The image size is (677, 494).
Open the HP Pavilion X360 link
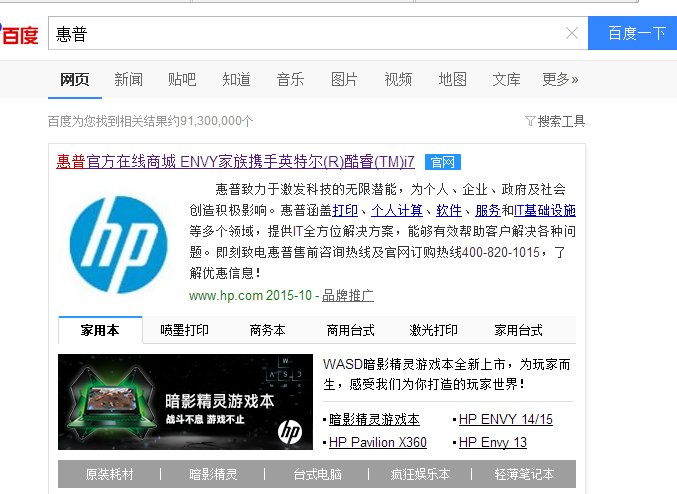coord(377,442)
